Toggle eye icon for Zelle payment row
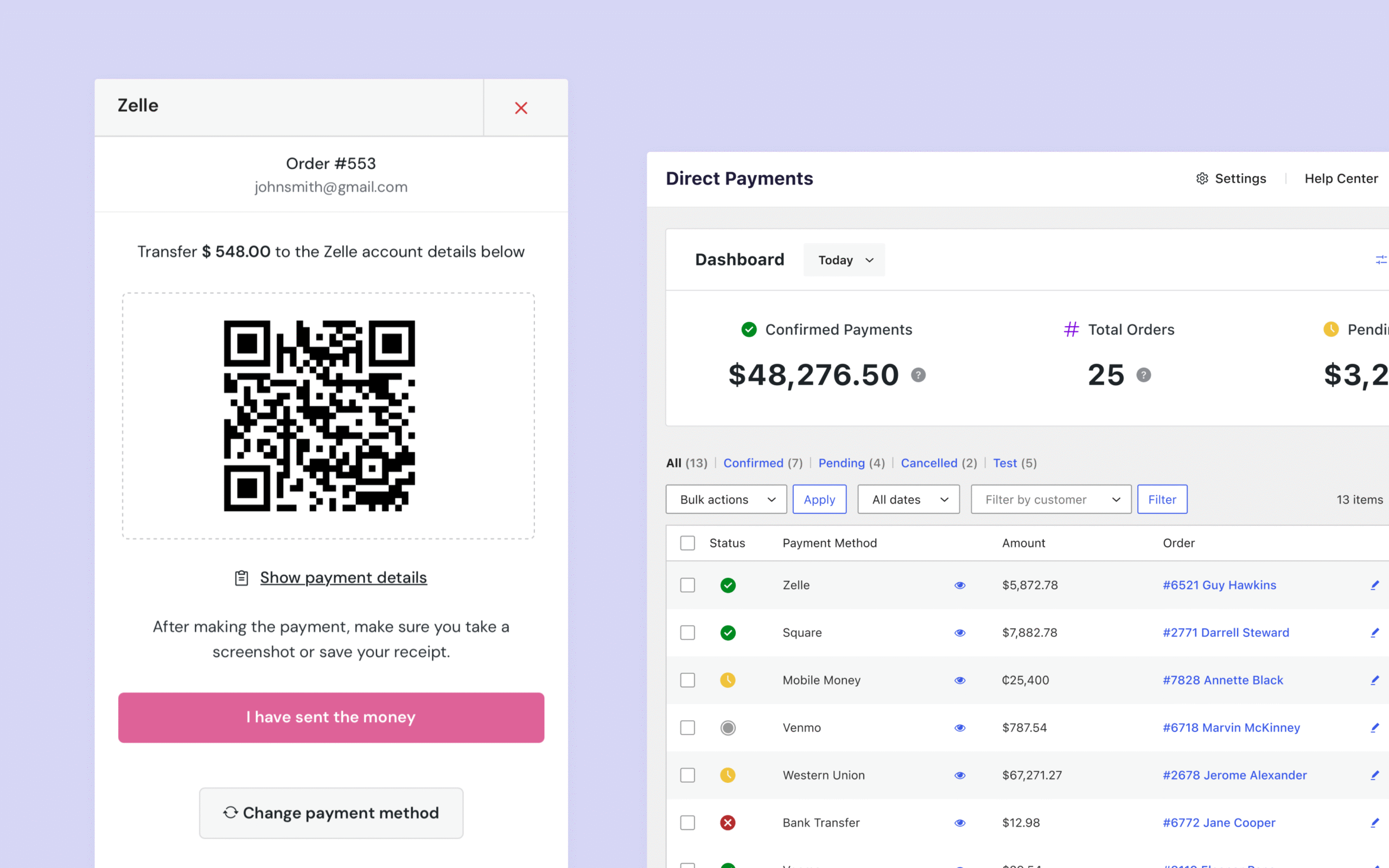Viewport: 1389px width, 868px height. [960, 585]
